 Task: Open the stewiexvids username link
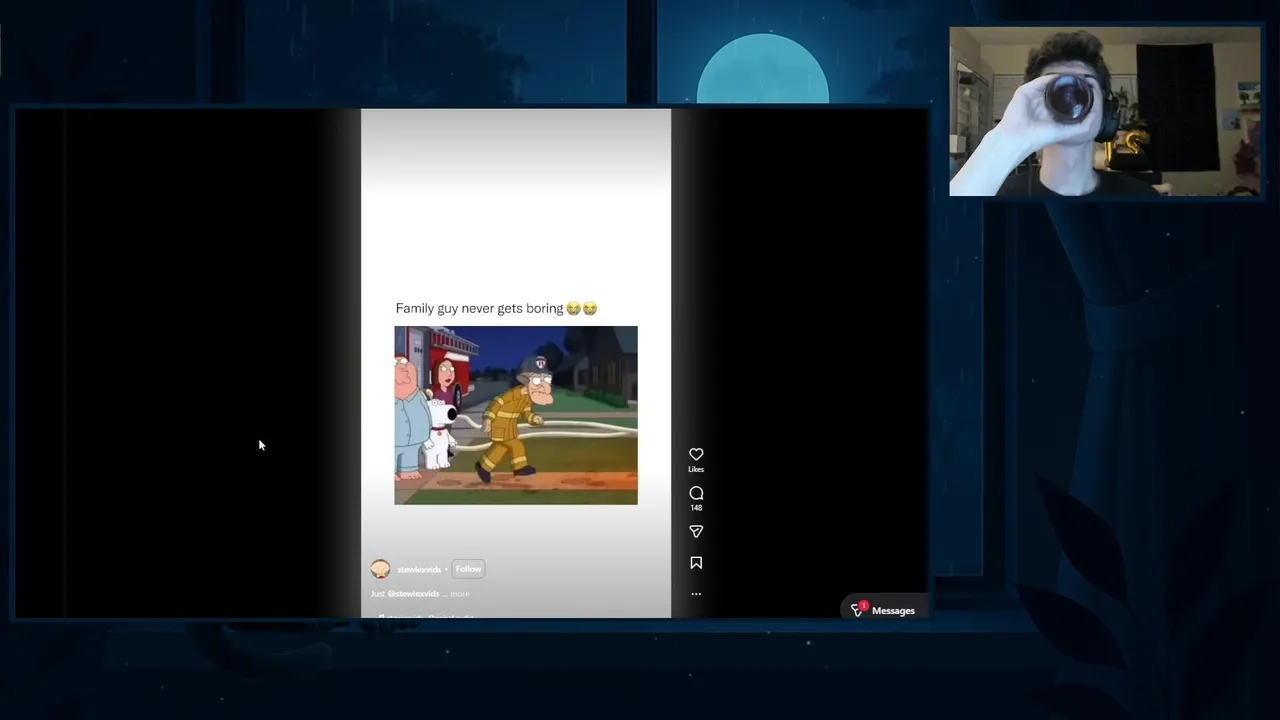pos(419,570)
